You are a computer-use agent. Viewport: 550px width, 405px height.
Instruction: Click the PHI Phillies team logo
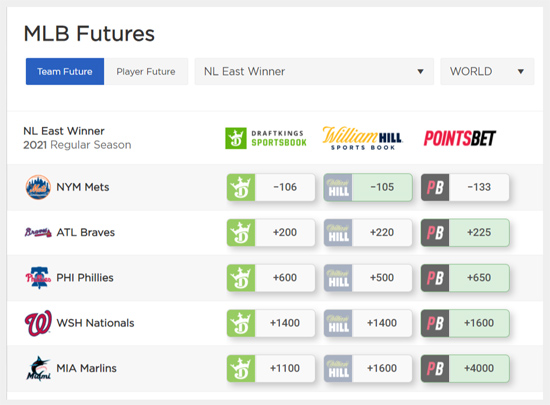[38, 278]
